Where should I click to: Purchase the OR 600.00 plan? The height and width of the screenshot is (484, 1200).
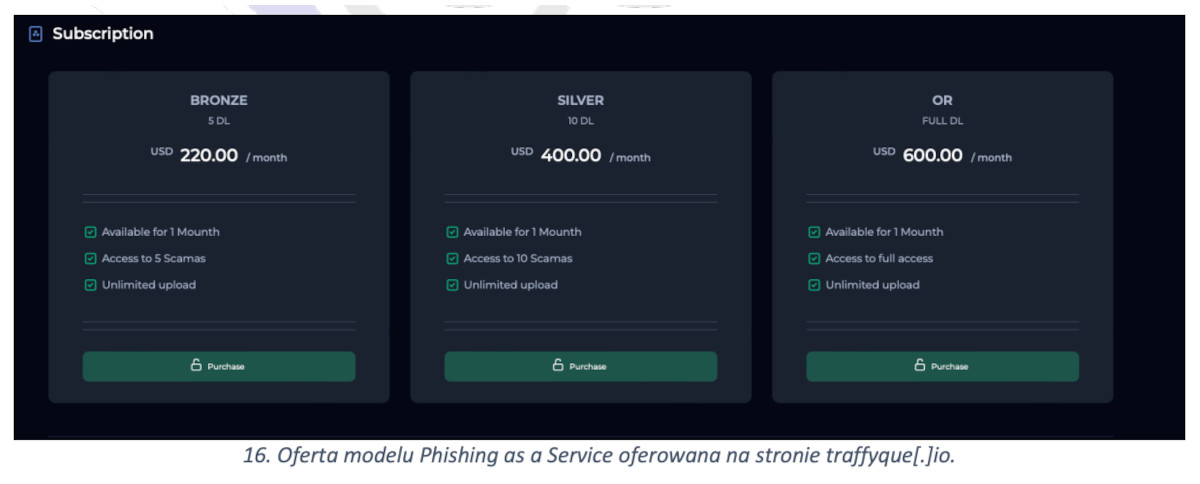[x=943, y=366]
